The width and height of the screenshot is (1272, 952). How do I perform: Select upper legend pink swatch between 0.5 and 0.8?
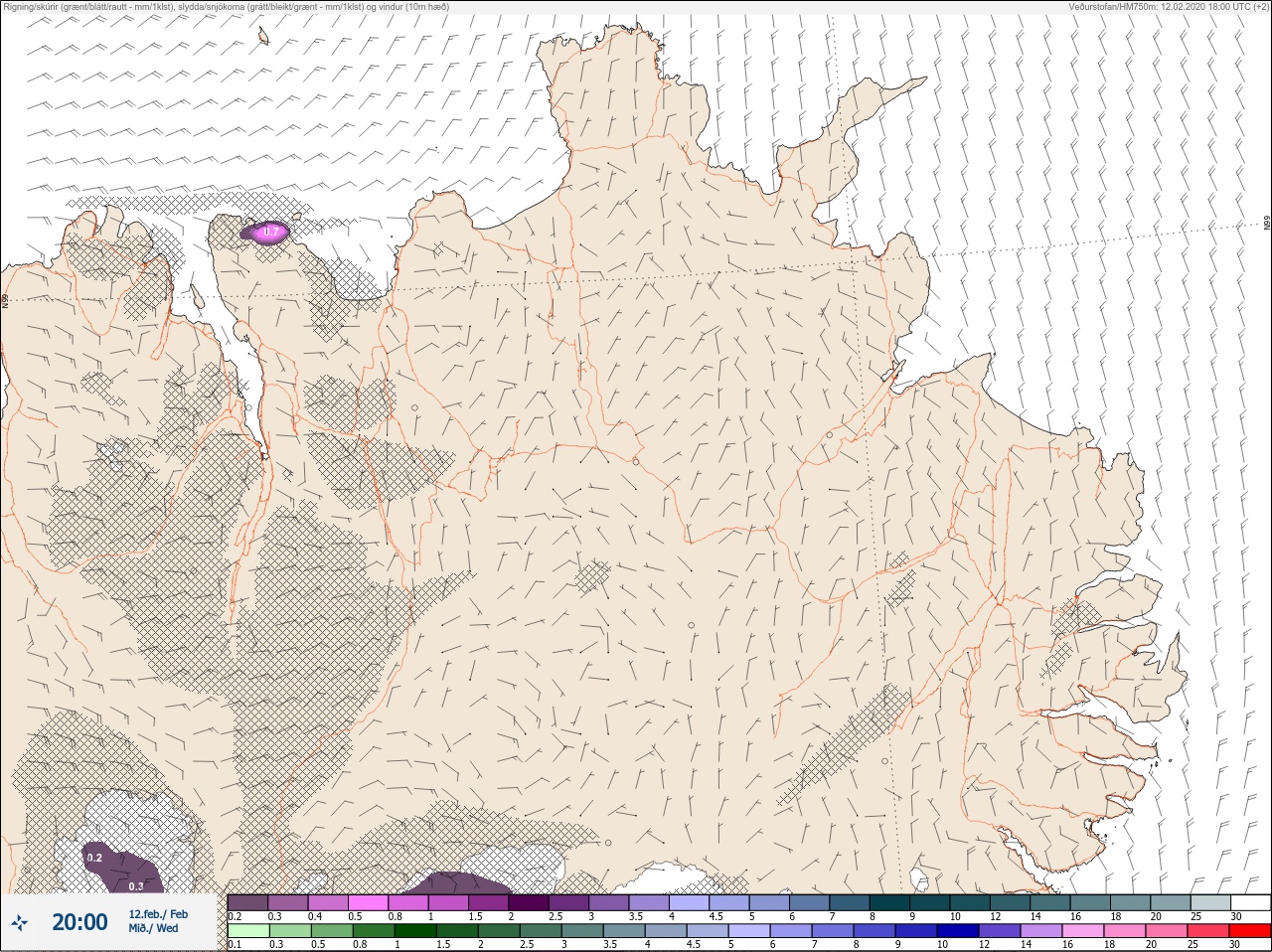[x=369, y=902]
